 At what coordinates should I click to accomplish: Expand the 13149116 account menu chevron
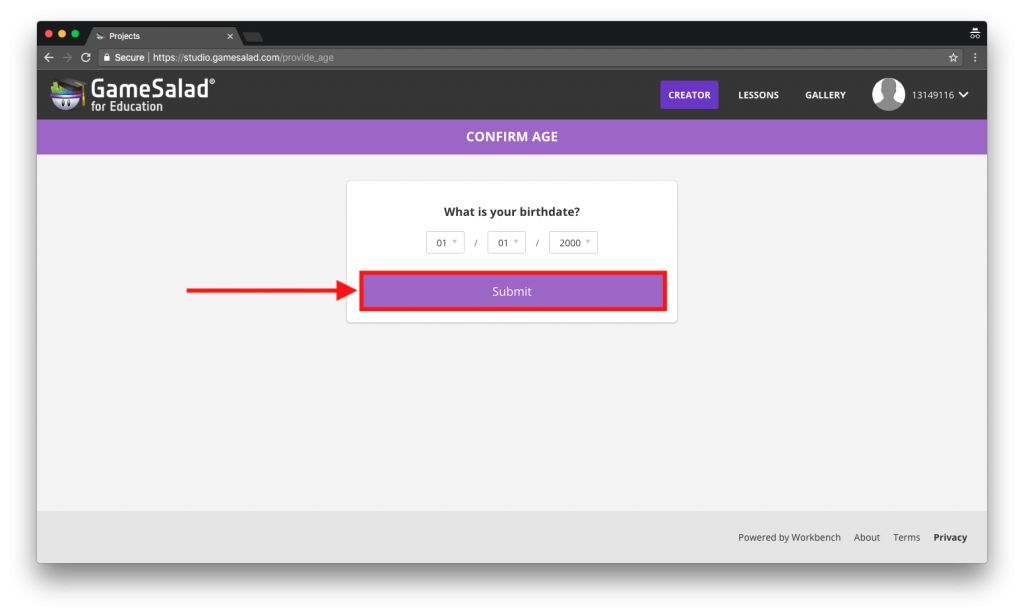[964, 95]
